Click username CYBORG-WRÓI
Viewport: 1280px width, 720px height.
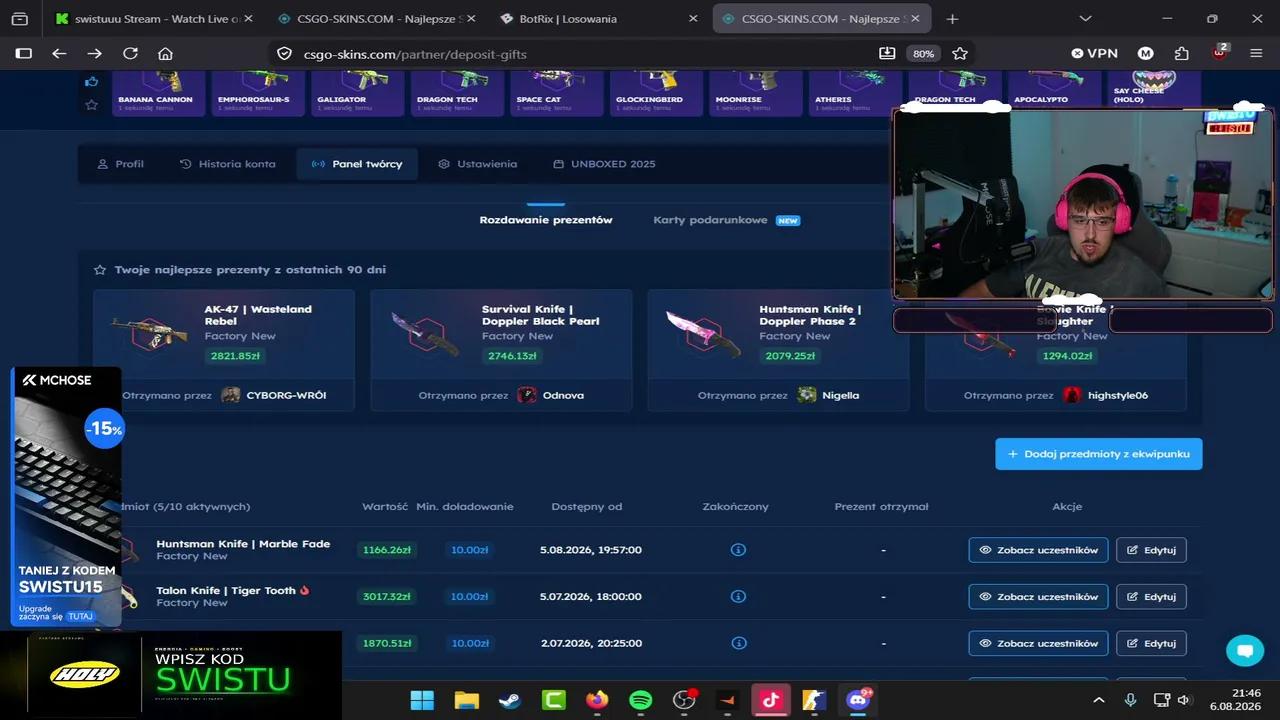tap(286, 395)
